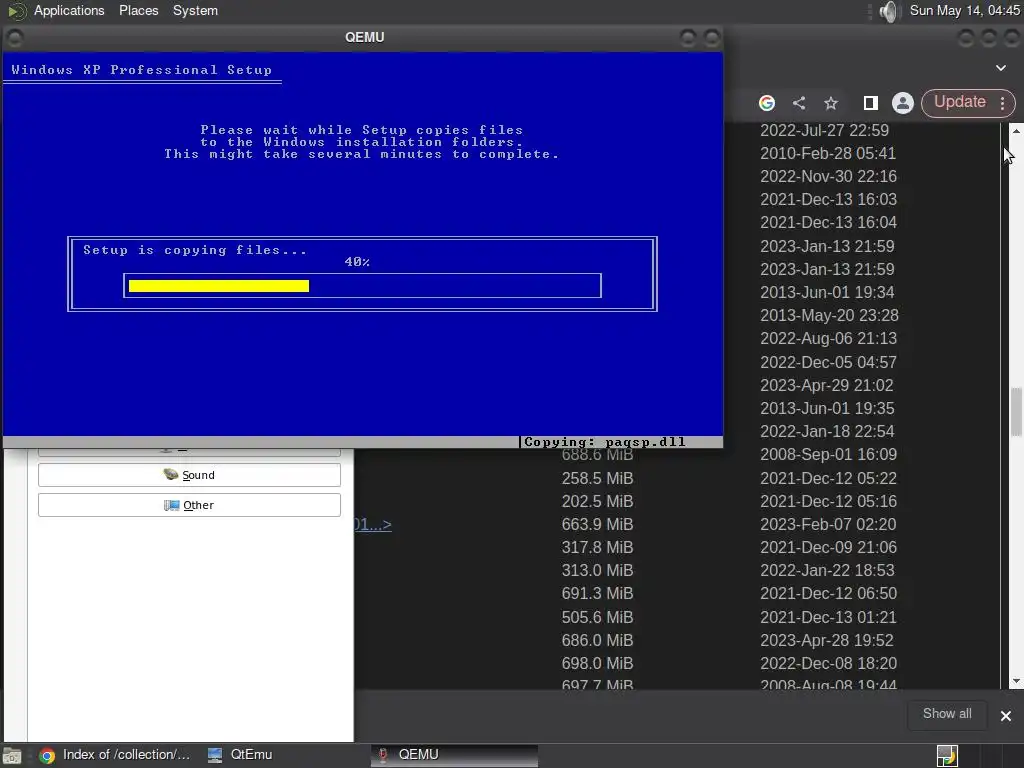Click the date 2010-Feb-28 05:41
1024x768 pixels.
827,153
